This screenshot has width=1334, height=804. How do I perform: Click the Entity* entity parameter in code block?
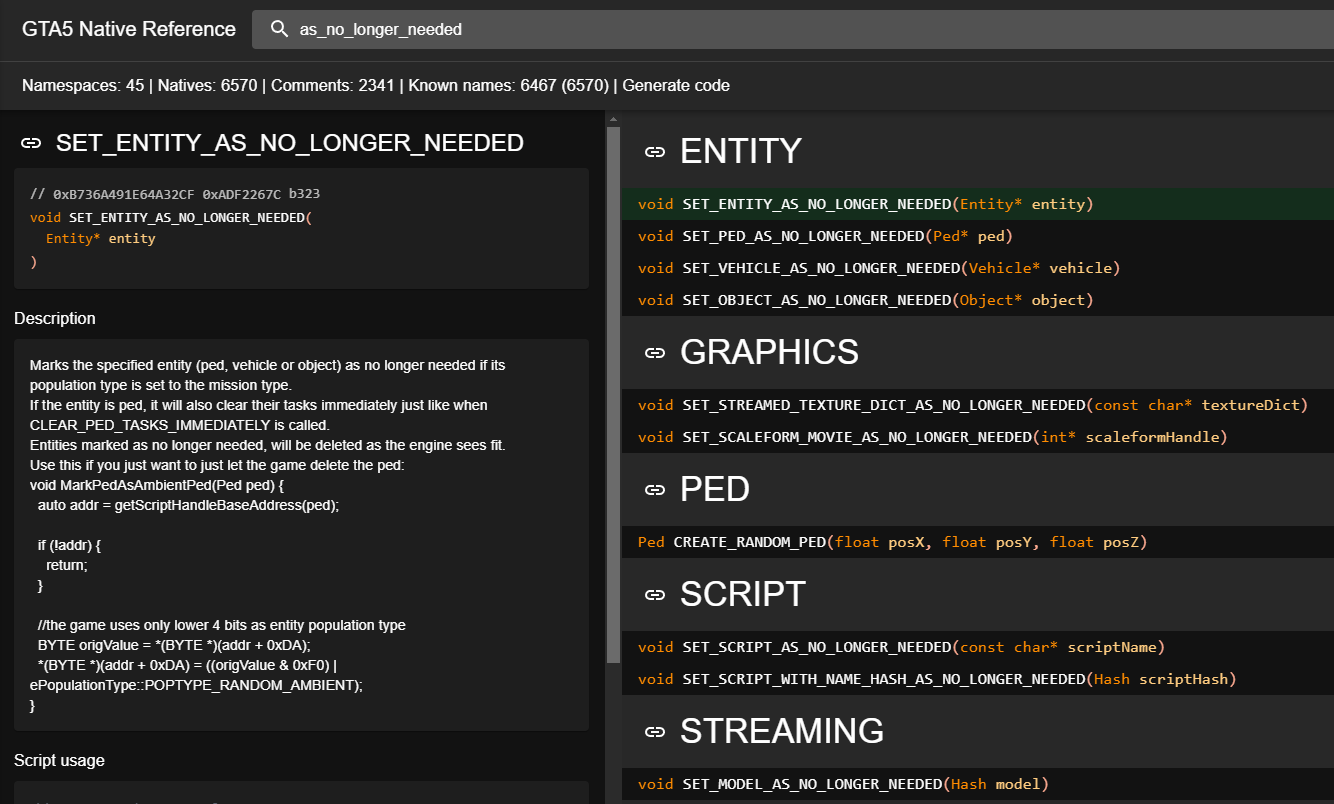point(101,239)
